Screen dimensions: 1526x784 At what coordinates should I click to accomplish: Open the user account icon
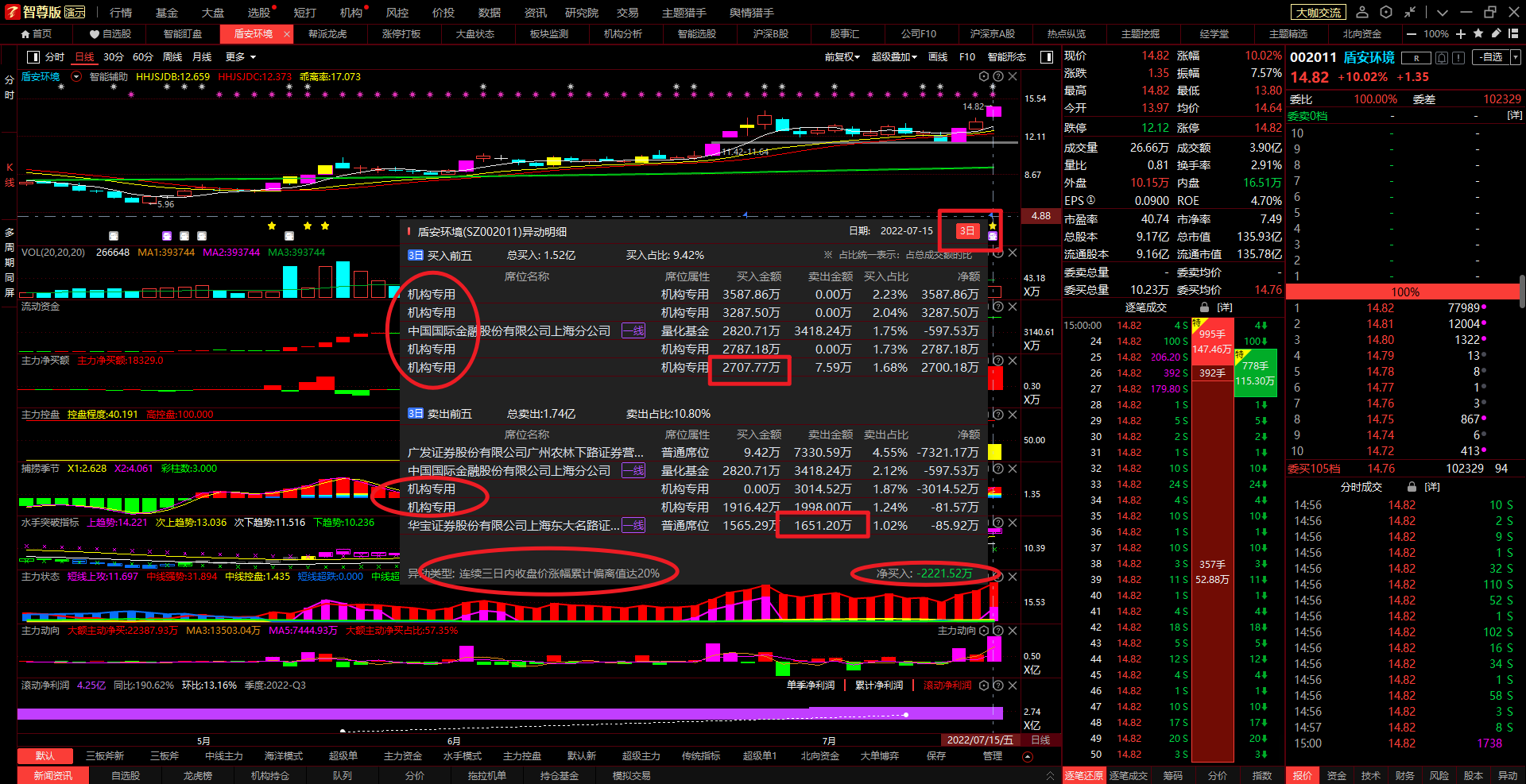[1362, 12]
